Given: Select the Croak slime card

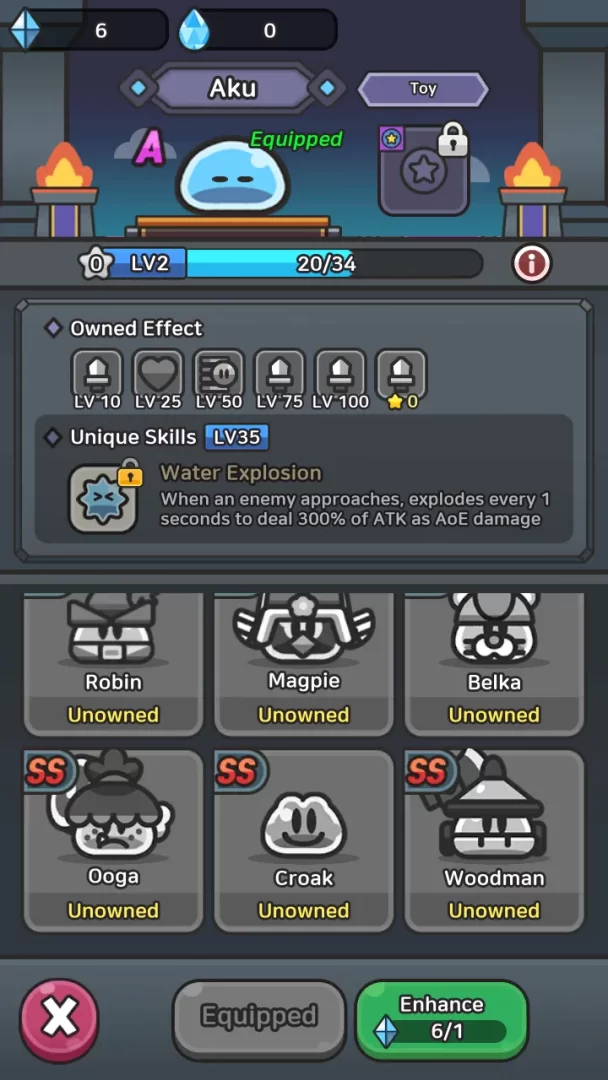Looking at the screenshot, I should [x=304, y=840].
